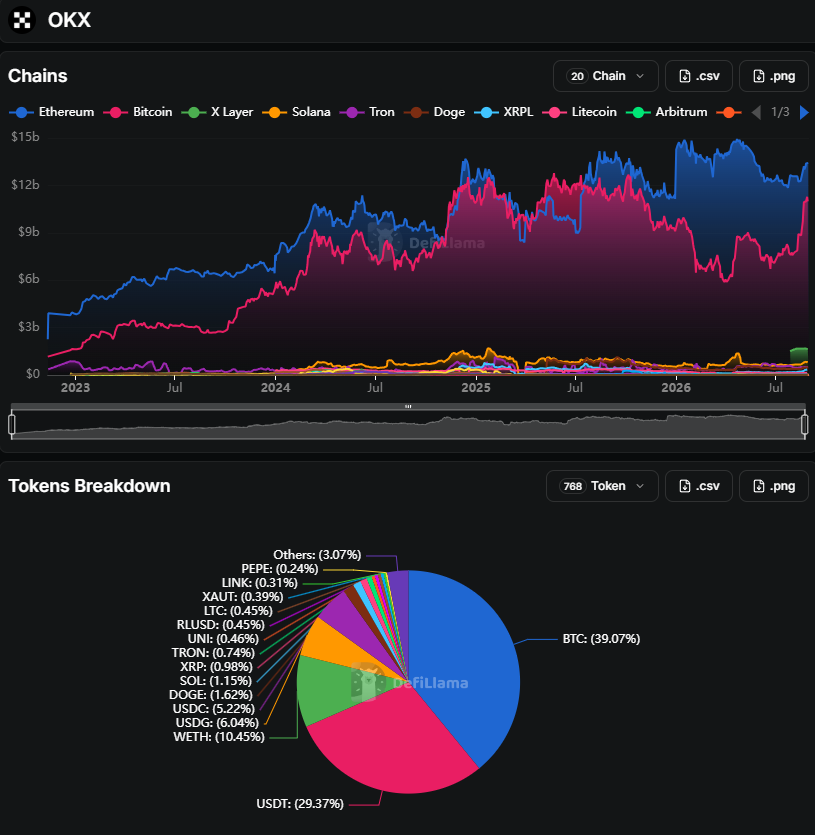This screenshot has height=835, width=815.
Task: Download Tokens Breakdown as .png
Action: [x=774, y=486]
